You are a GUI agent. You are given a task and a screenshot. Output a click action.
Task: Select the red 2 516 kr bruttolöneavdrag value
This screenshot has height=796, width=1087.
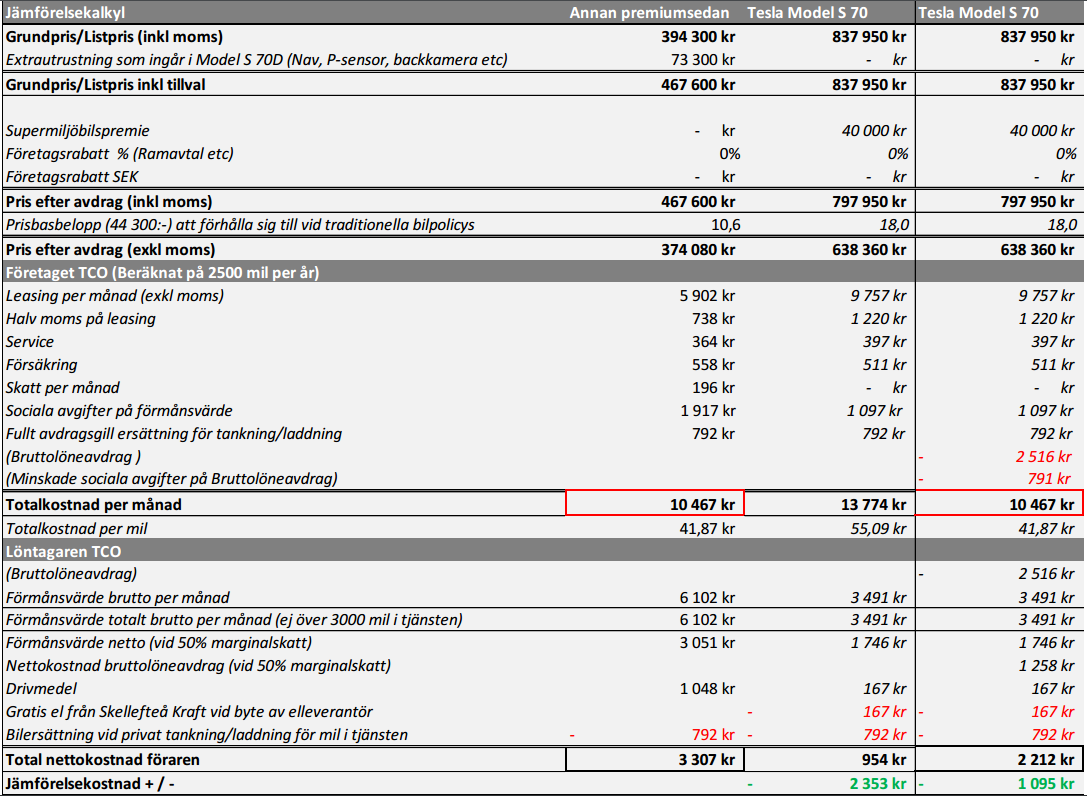point(1043,456)
